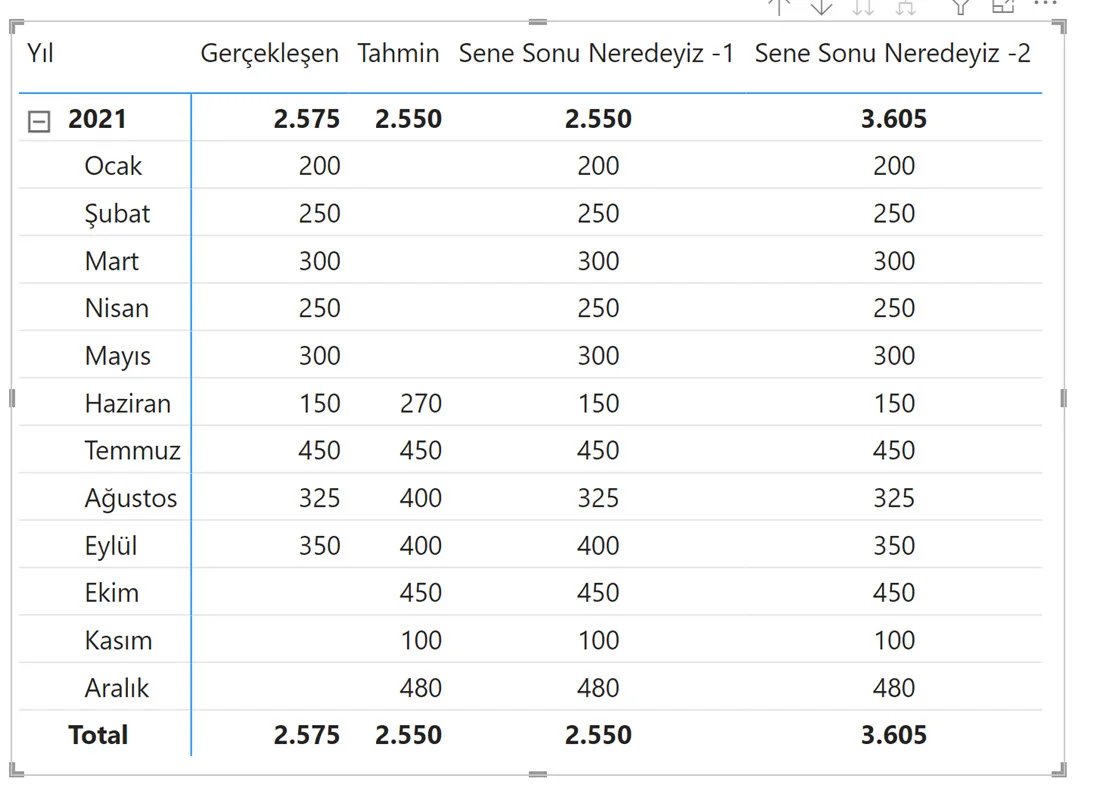Select the Aralık row label
Screen dimensions: 1100x794
tap(117, 688)
